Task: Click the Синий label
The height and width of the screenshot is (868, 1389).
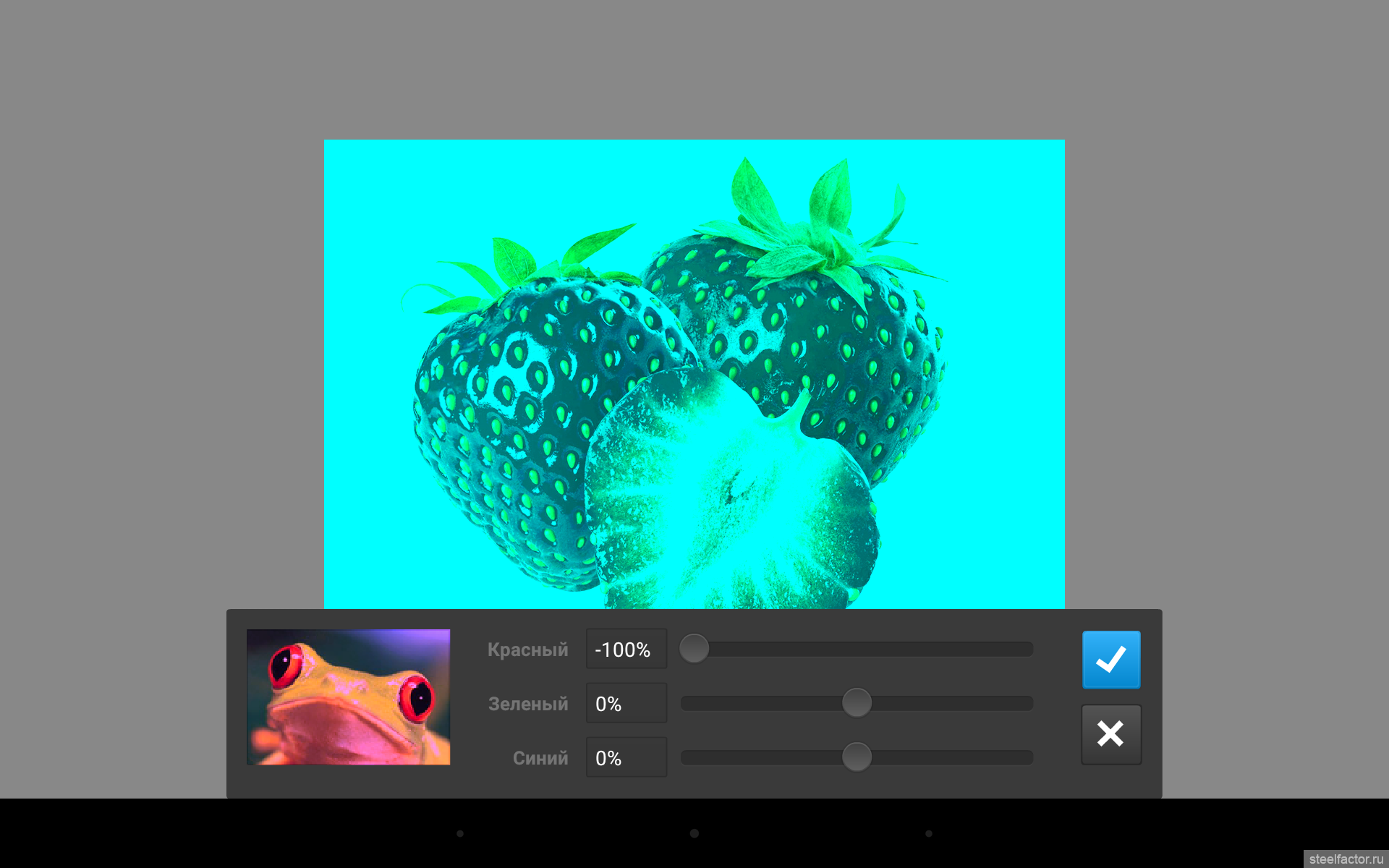Action: point(540,758)
